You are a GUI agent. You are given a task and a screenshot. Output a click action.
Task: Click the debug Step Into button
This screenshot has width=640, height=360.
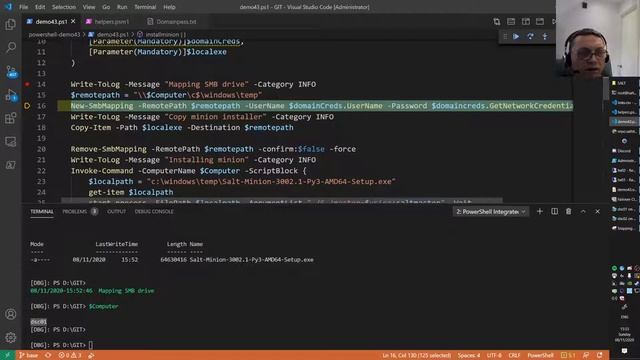point(545,36)
